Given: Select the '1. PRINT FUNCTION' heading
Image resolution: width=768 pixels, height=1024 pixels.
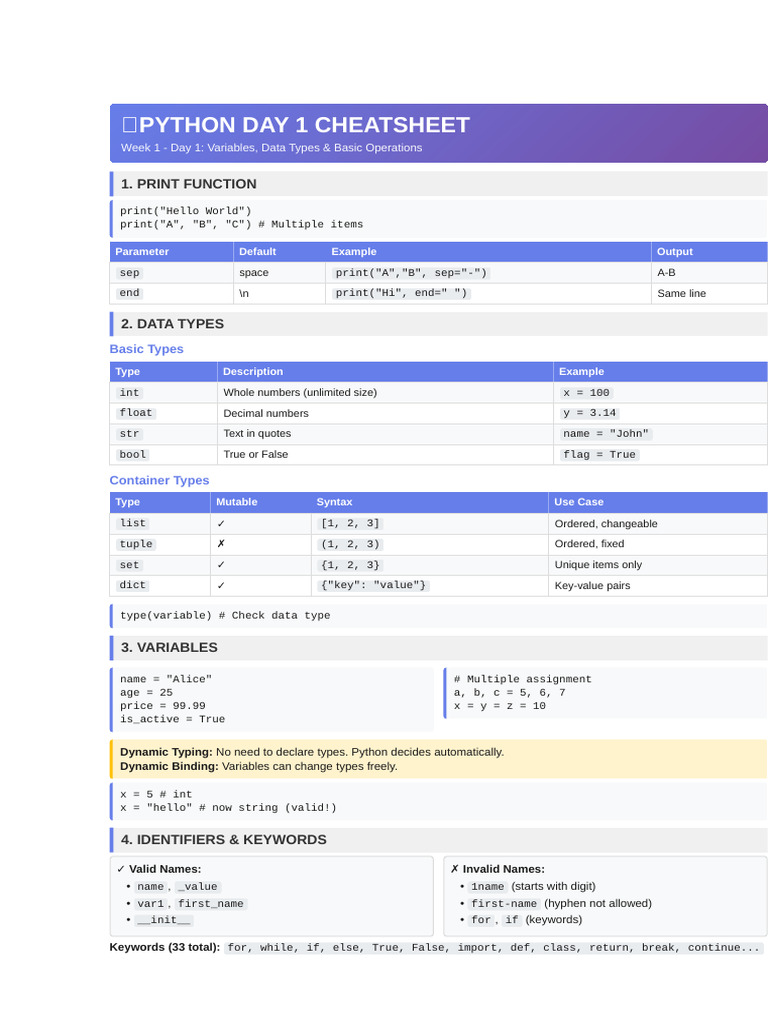Looking at the screenshot, I should pos(189,184).
